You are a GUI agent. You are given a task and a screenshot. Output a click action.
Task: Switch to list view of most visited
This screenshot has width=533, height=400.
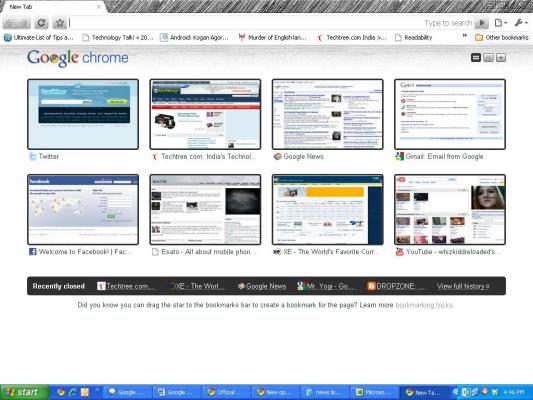[488, 57]
